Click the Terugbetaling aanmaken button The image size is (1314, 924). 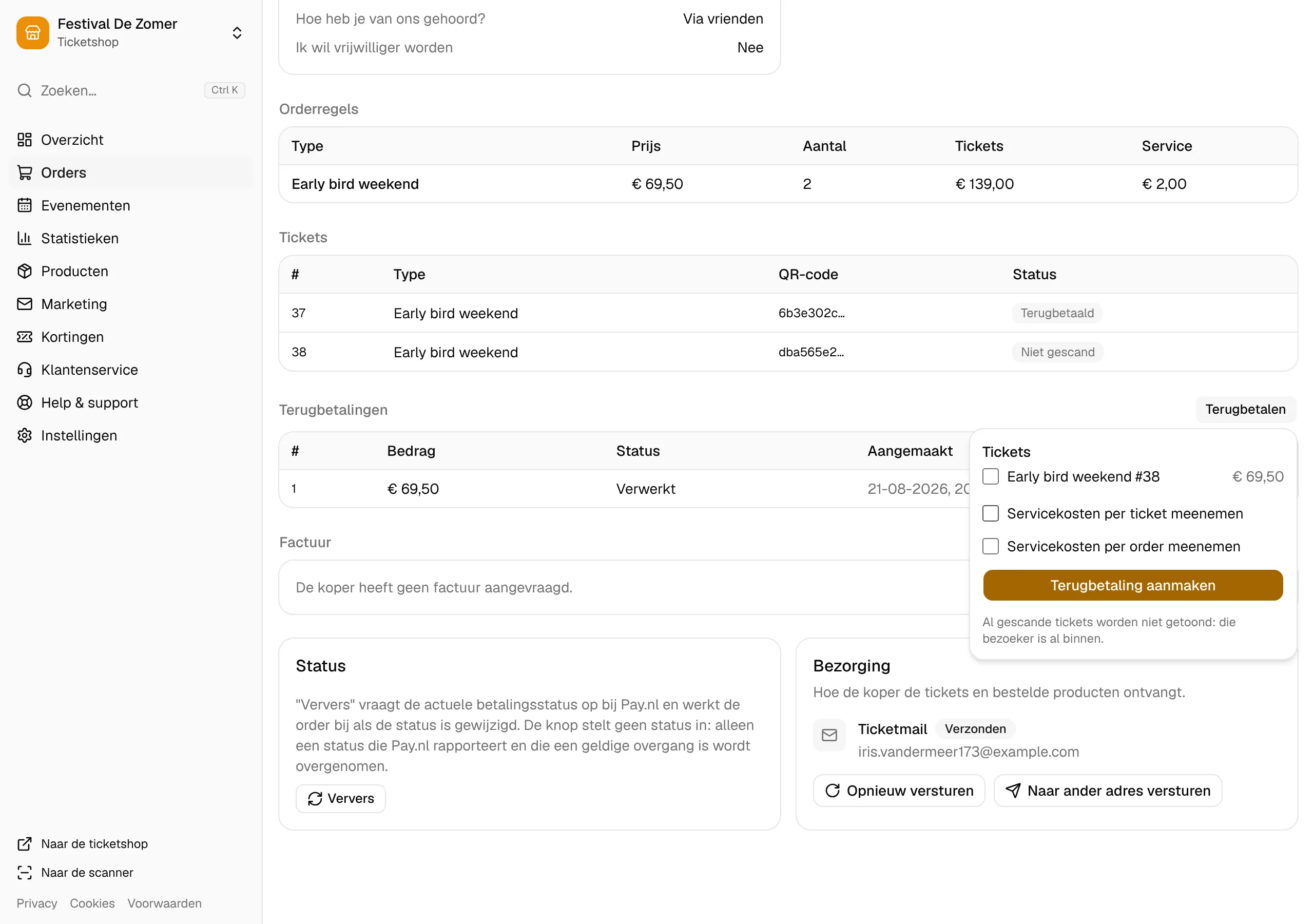[x=1133, y=585]
